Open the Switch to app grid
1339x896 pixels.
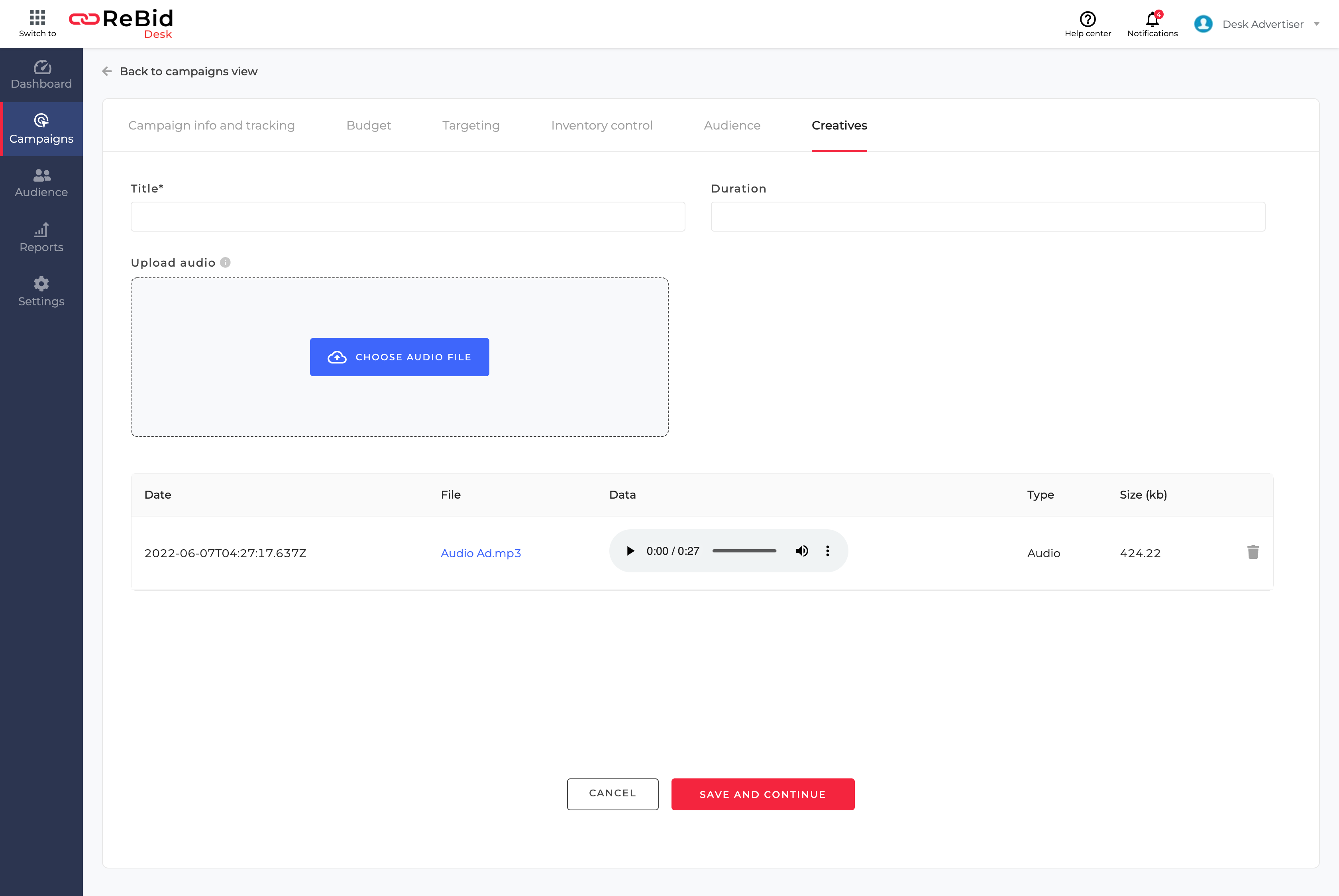point(37,24)
